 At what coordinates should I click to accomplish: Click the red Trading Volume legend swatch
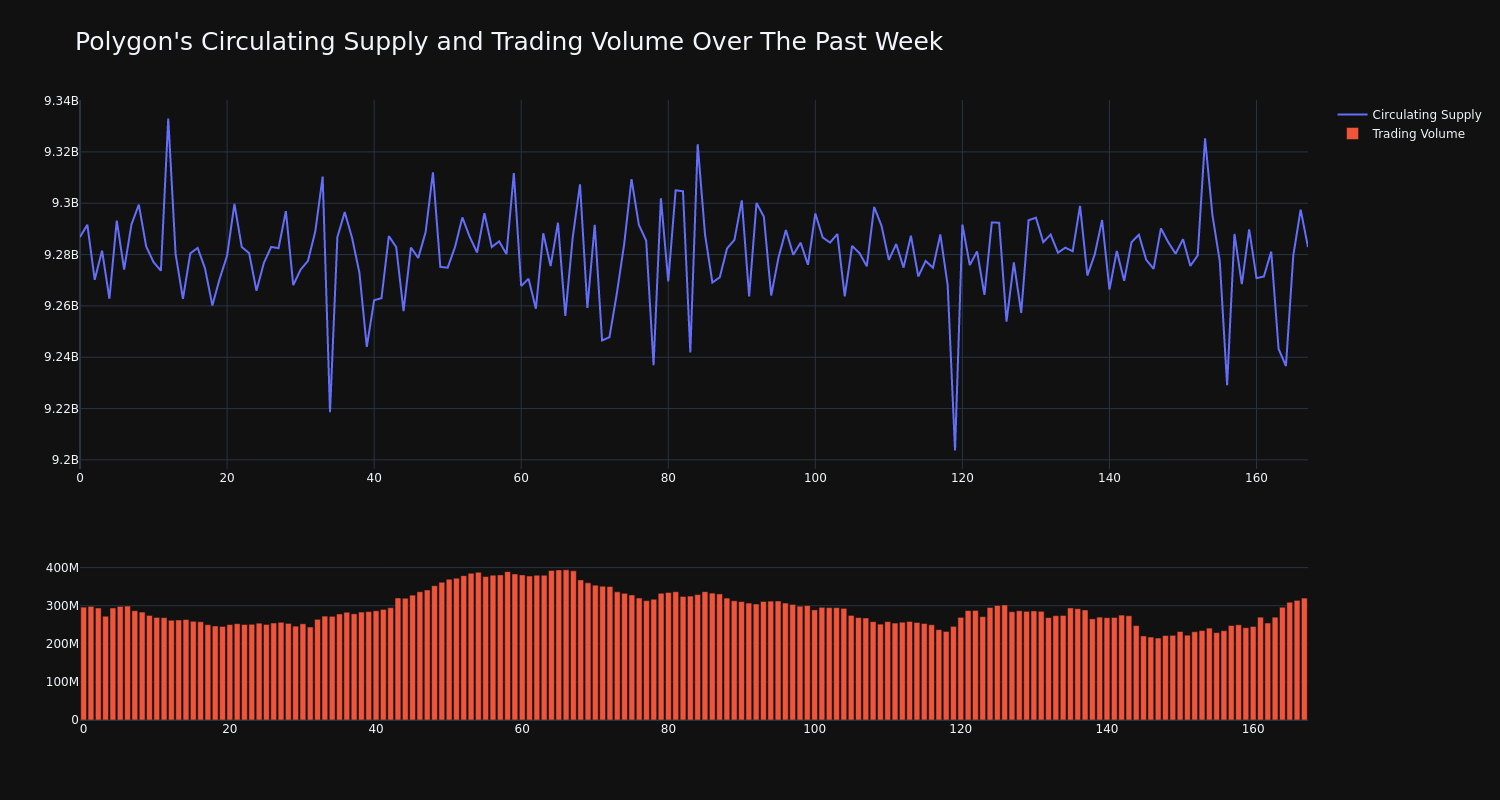1352,134
